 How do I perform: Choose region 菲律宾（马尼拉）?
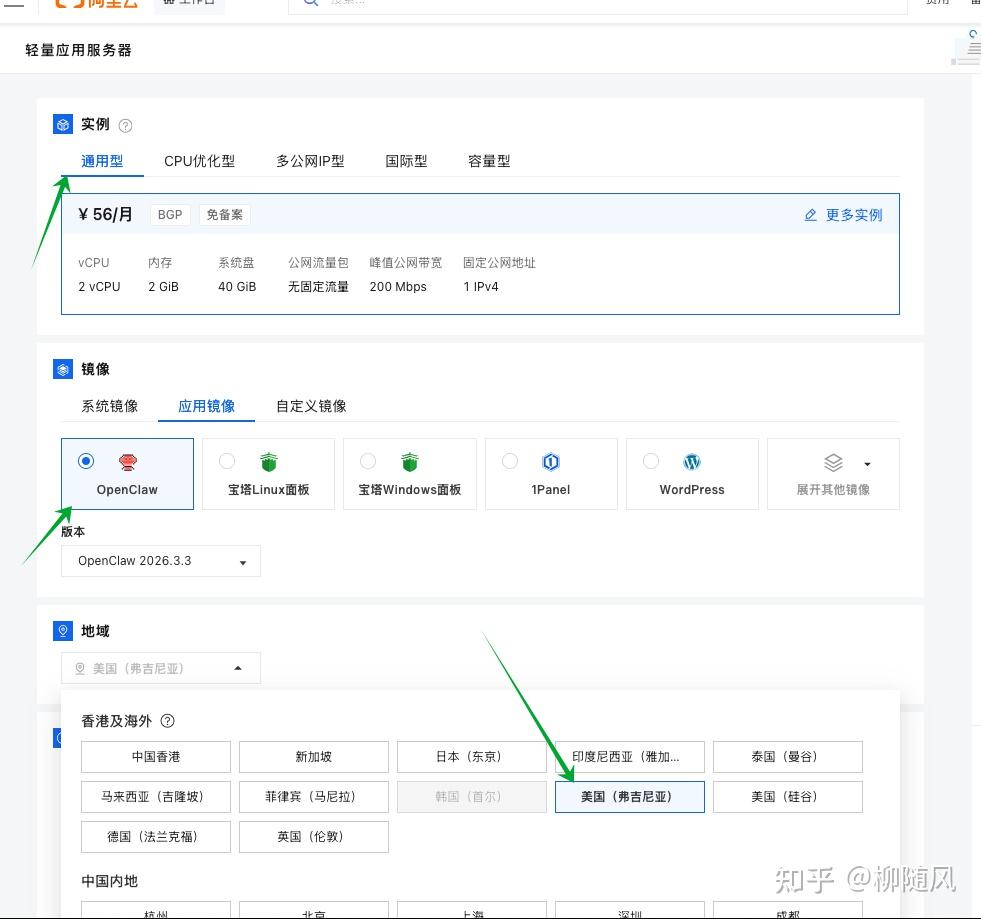tap(313, 797)
